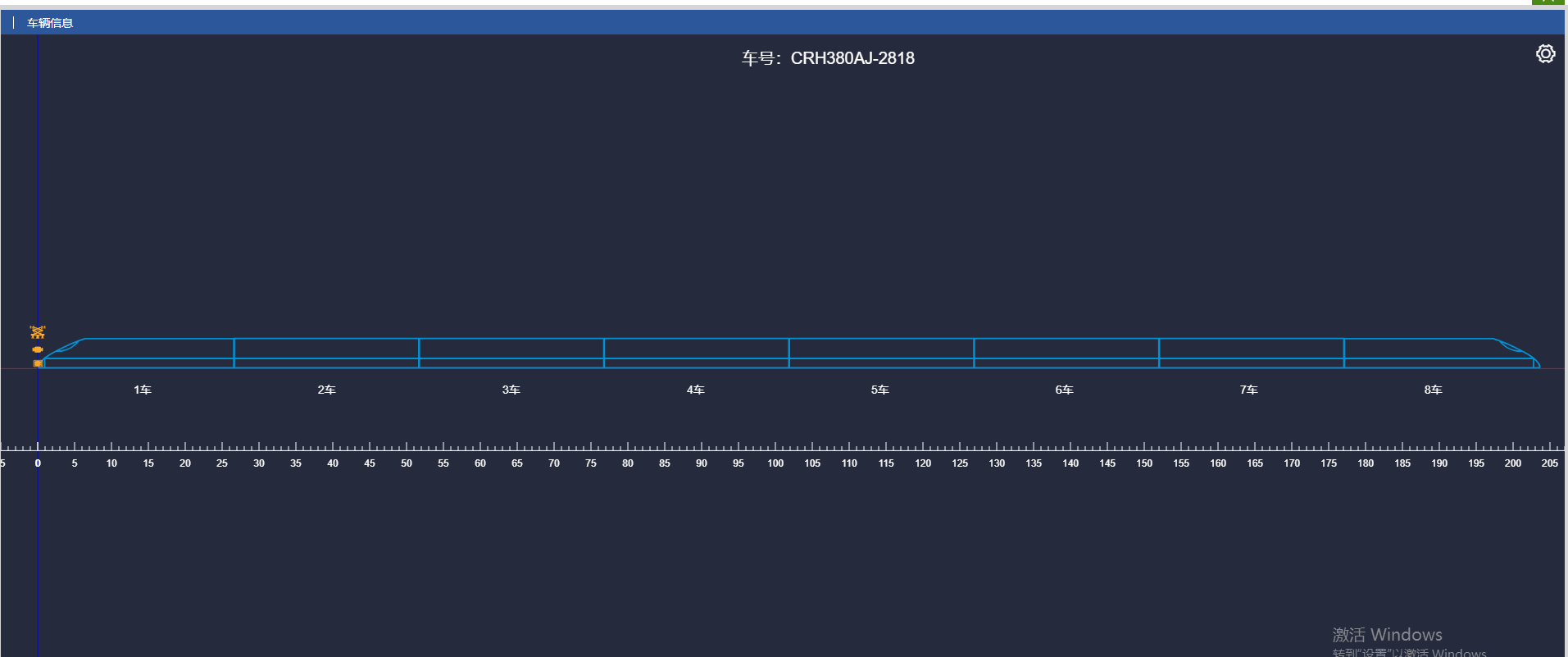Select the 7车 car label
Image resolution: width=1568 pixels, height=657 pixels.
1249,390
